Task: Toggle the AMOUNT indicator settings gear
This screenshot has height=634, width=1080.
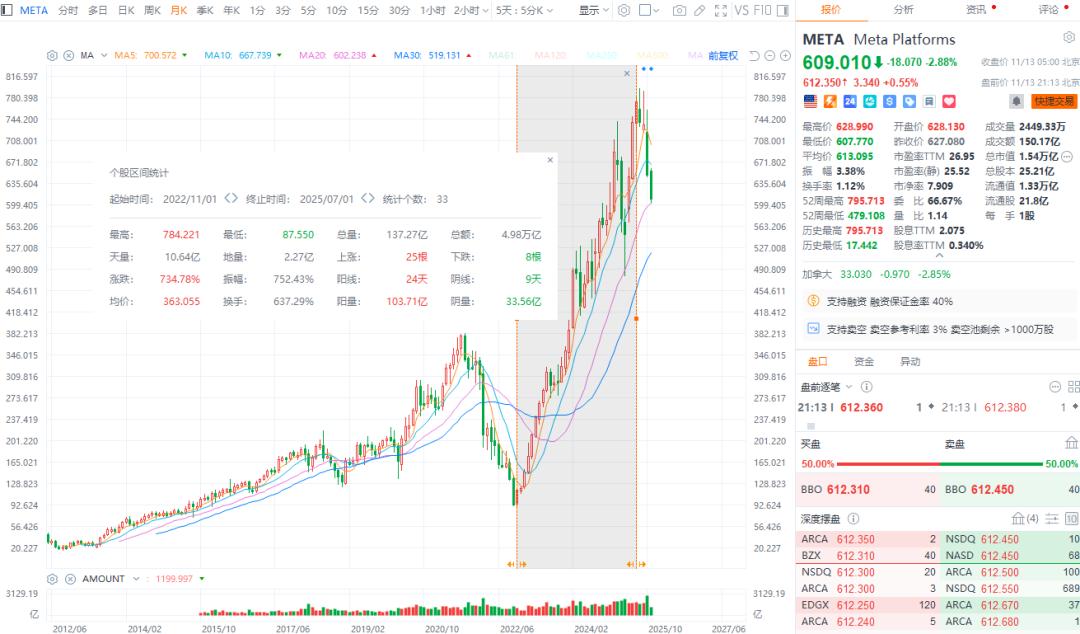Action: 53,578
